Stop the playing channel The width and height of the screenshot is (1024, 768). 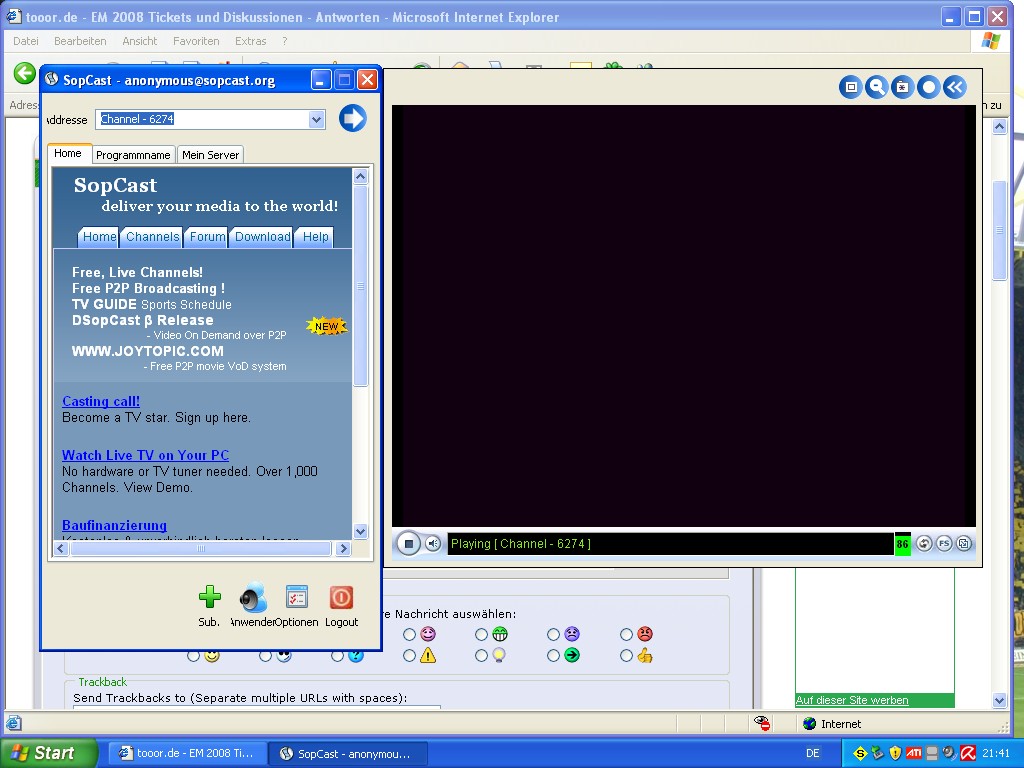pos(408,544)
